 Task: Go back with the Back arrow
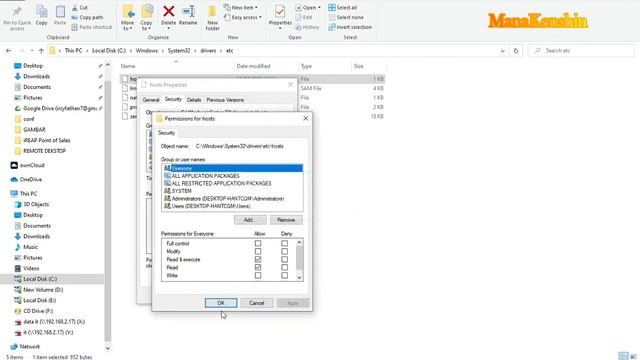pyautogui.click(x=9, y=51)
